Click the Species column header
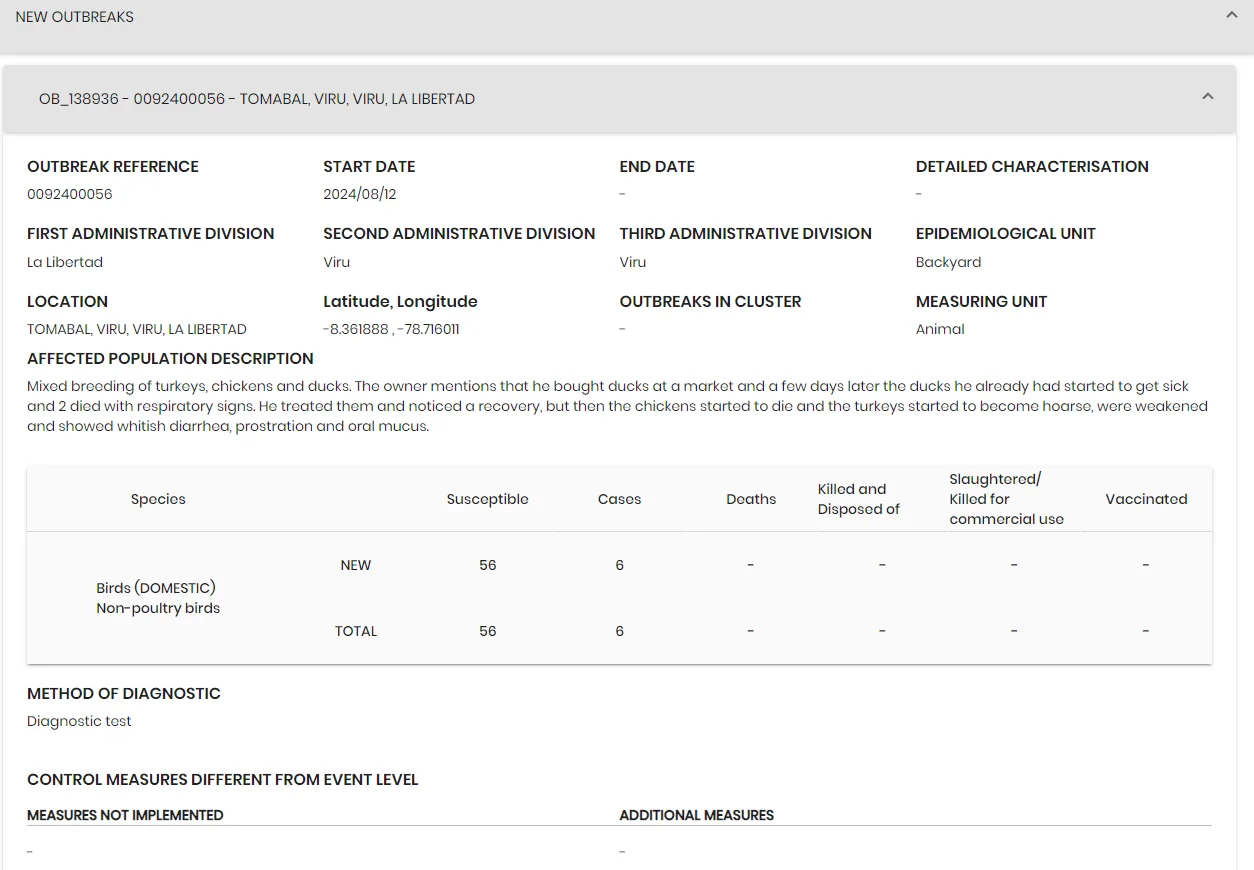 click(158, 499)
